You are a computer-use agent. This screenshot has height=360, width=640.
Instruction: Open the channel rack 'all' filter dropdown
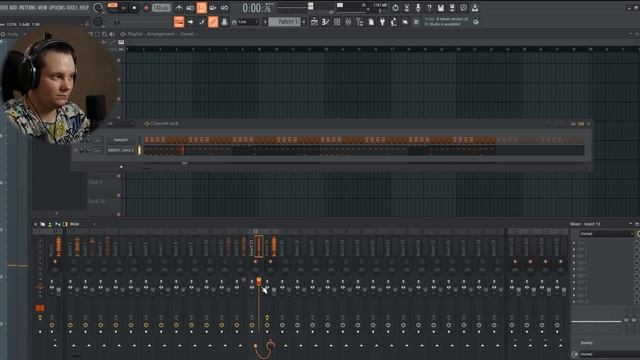[120, 123]
